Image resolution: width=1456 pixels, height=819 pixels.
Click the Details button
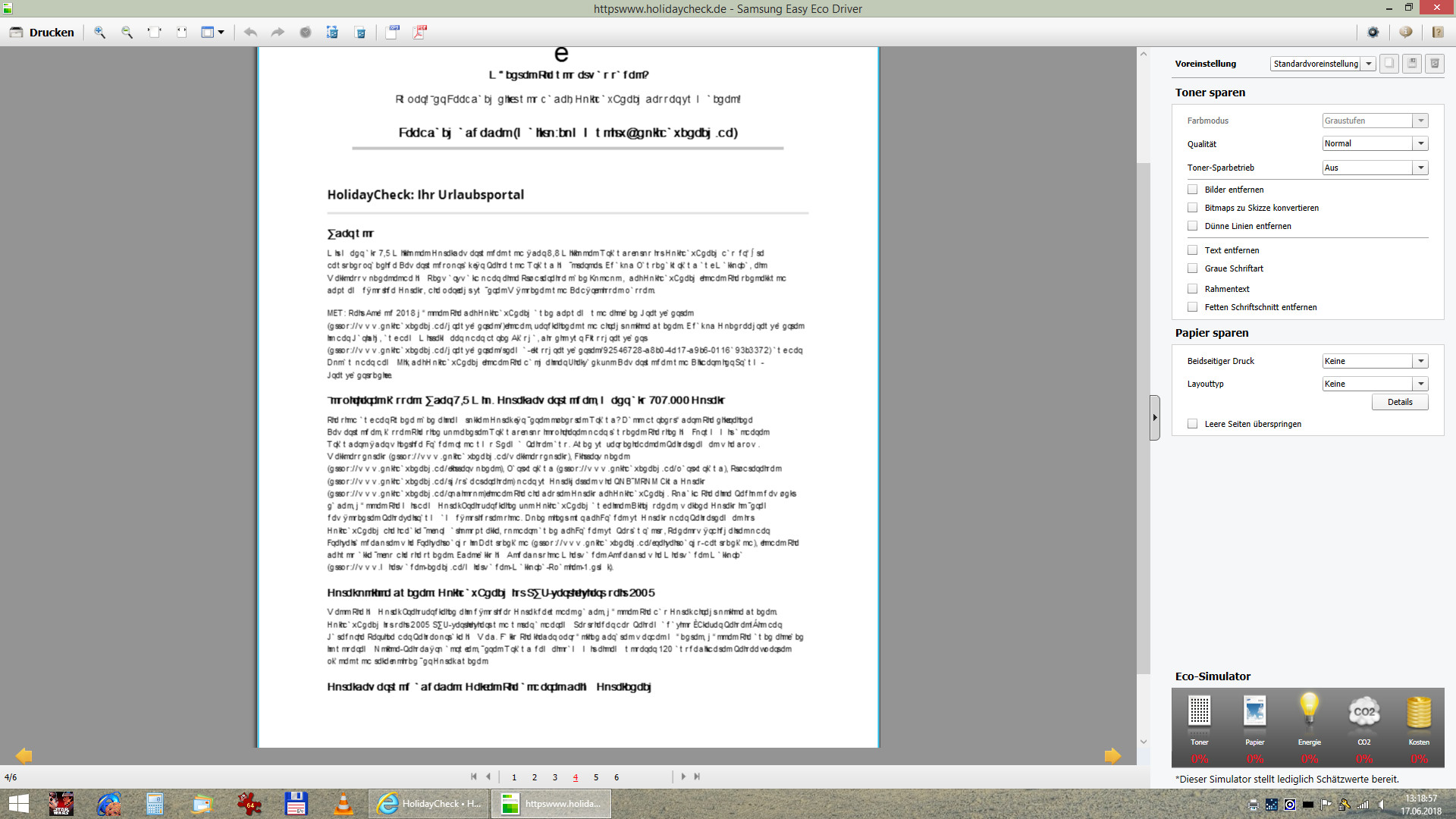pos(1399,402)
